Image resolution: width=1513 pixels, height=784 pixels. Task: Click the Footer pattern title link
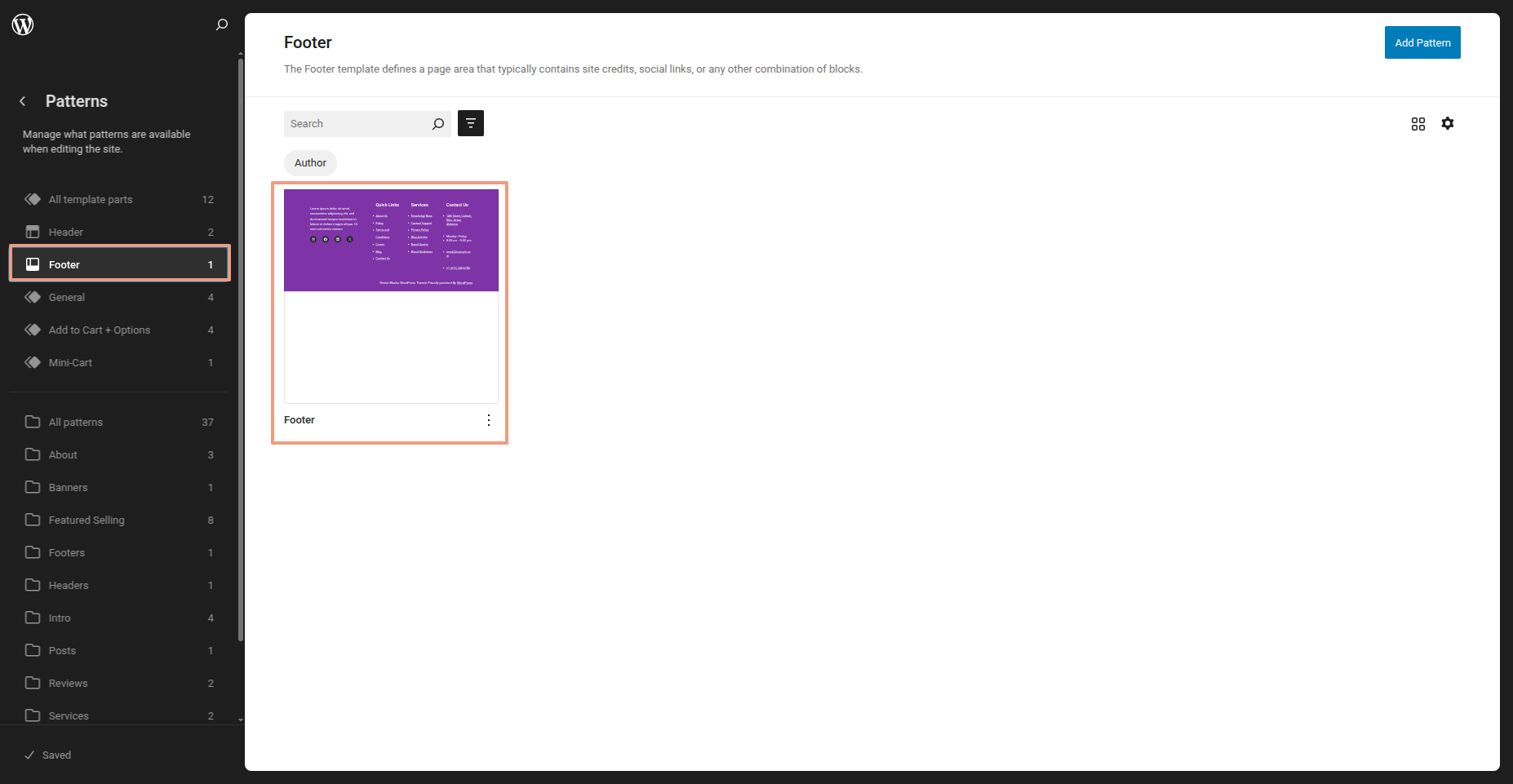click(x=299, y=420)
